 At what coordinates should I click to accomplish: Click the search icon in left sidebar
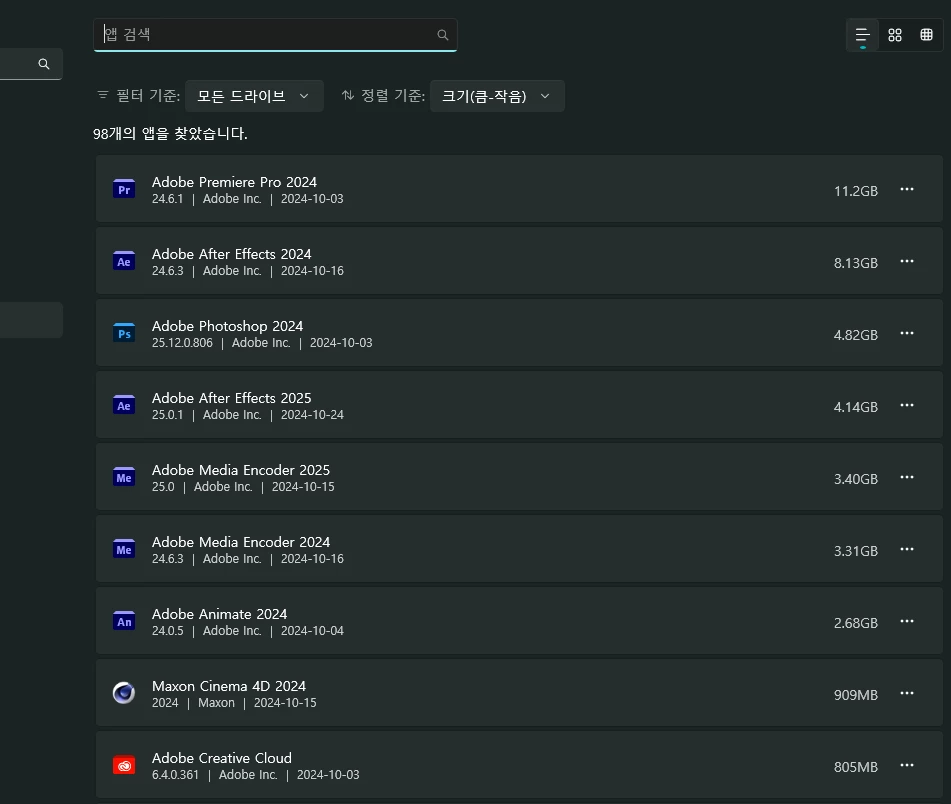(x=44, y=64)
